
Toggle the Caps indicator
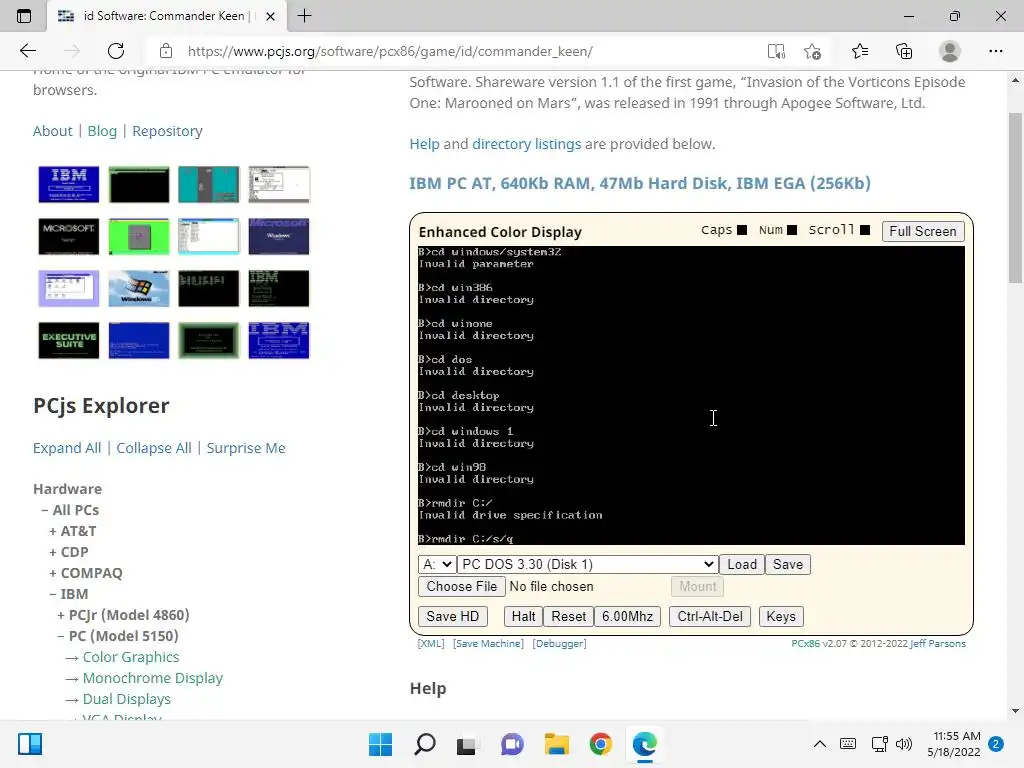742,230
